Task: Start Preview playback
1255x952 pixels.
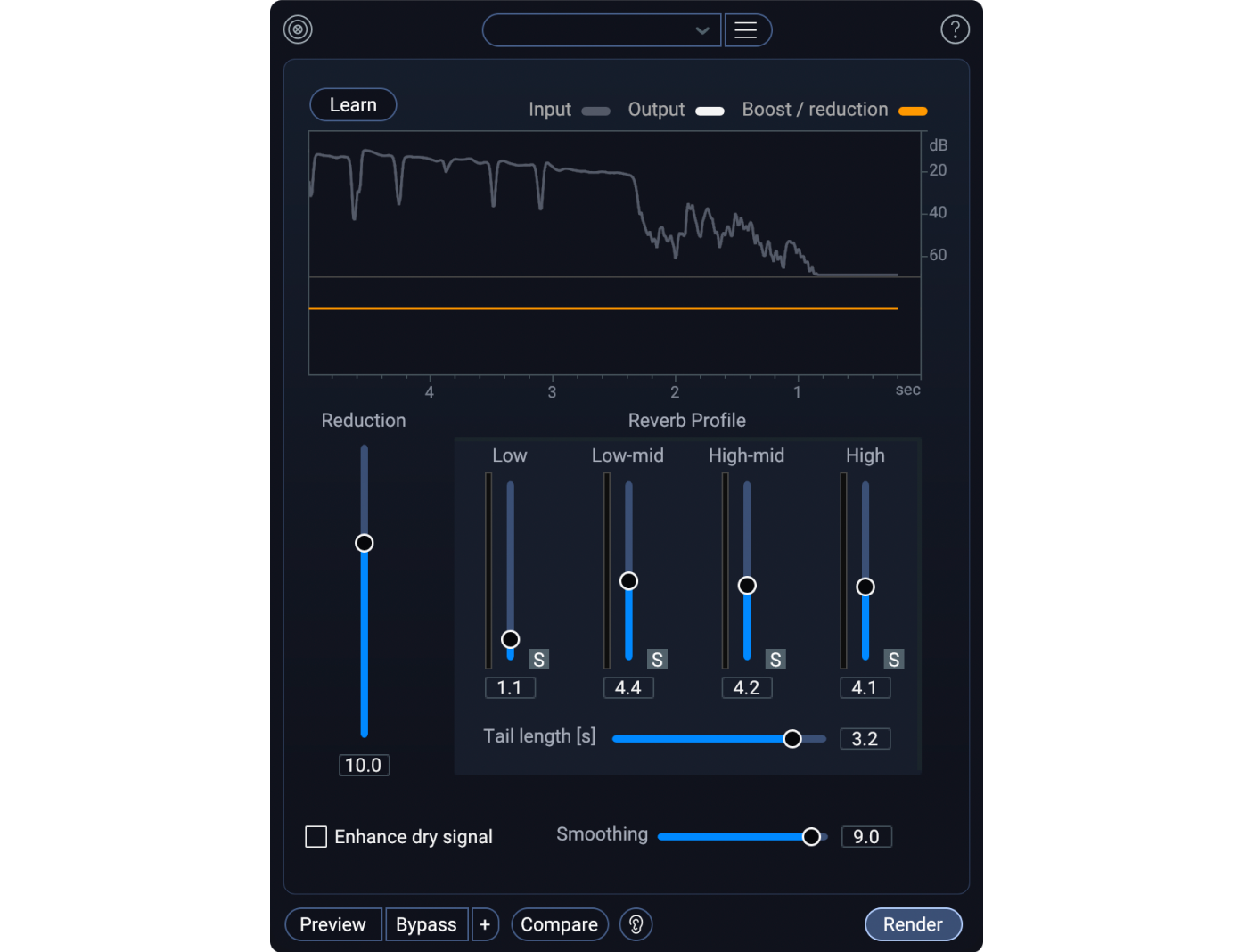Action: pos(332,924)
